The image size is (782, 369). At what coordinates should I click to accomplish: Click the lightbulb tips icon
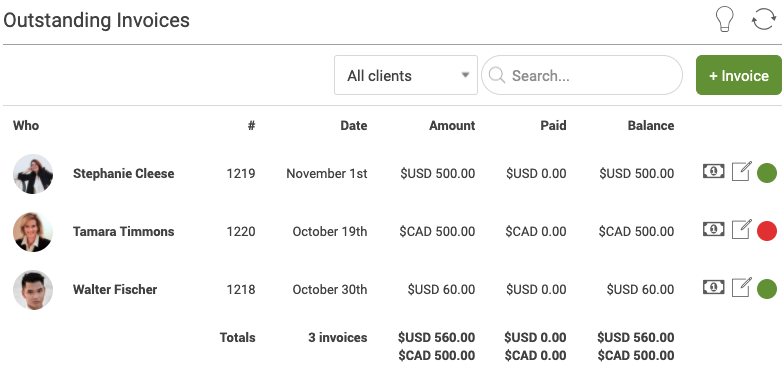pyautogui.click(x=725, y=19)
